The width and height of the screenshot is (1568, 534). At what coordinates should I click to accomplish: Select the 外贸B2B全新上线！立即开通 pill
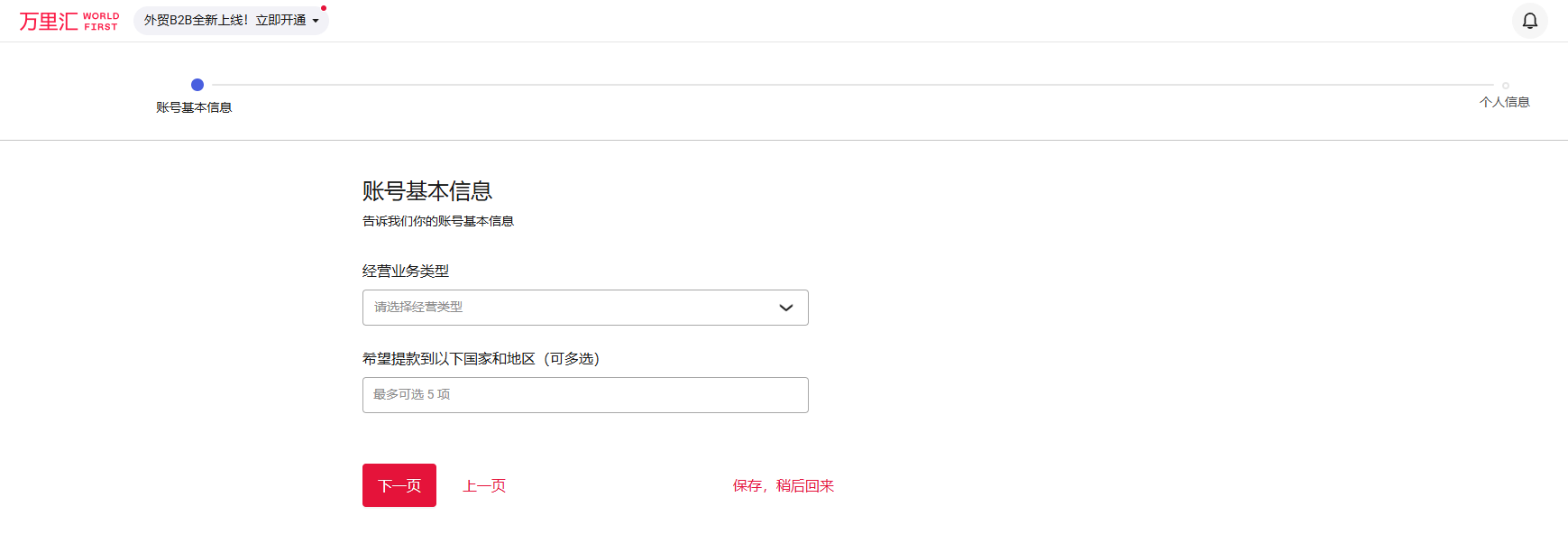231,20
